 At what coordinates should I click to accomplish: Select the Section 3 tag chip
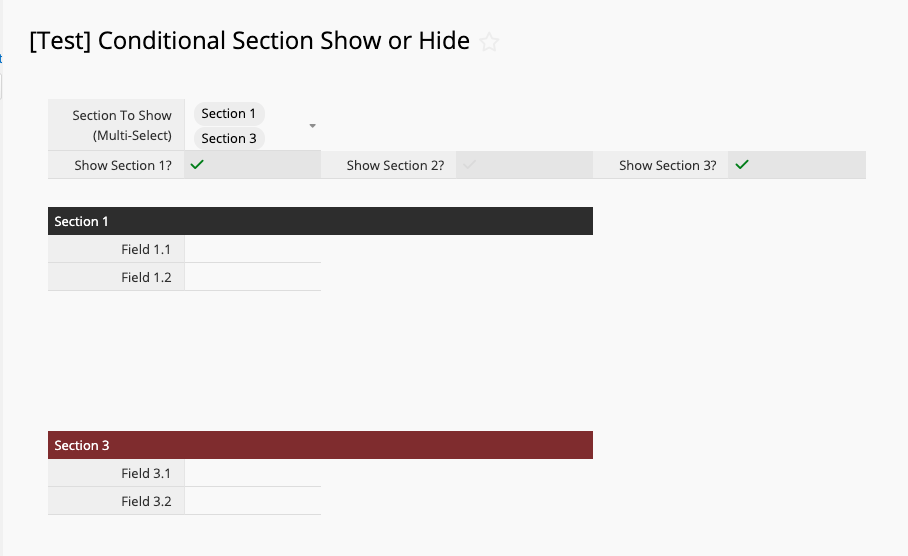coord(229,138)
